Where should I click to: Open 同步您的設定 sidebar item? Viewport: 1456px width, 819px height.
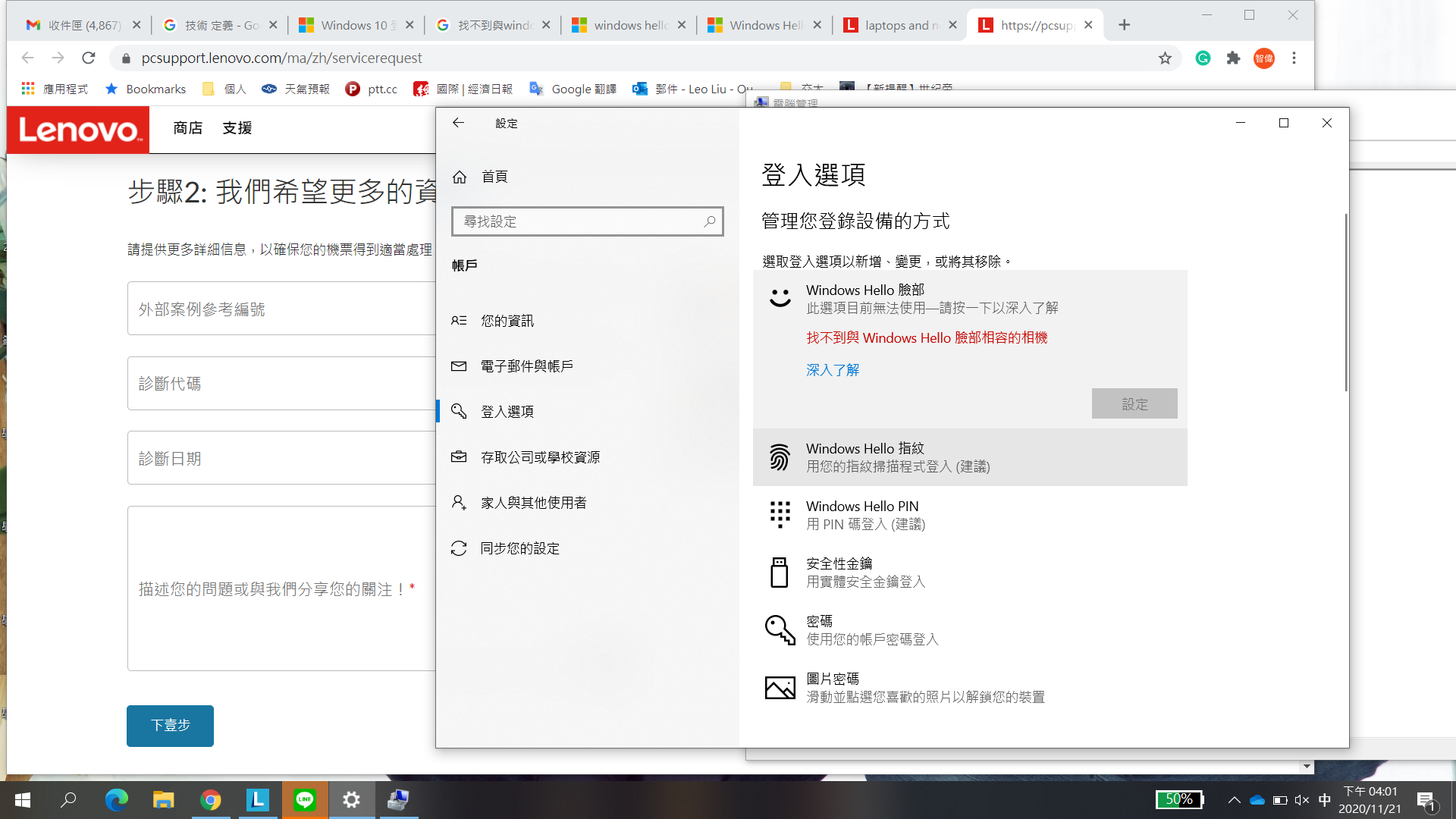pos(519,548)
